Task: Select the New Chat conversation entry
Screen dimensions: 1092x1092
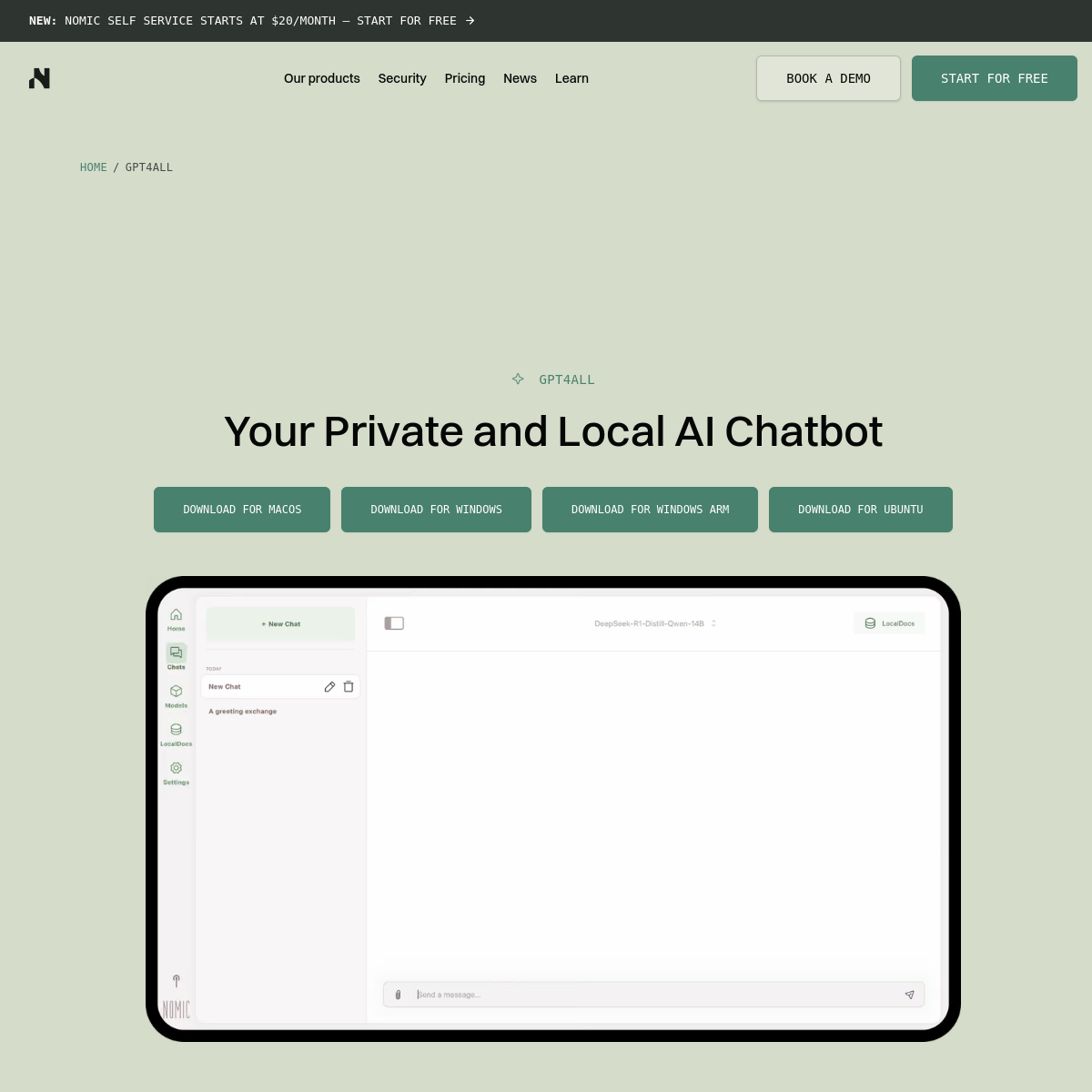Action: click(280, 687)
